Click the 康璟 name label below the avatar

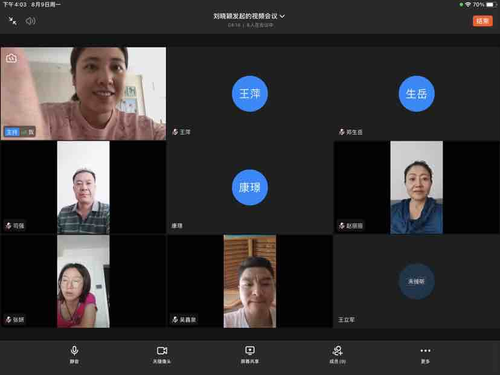(x=177, y=226)
